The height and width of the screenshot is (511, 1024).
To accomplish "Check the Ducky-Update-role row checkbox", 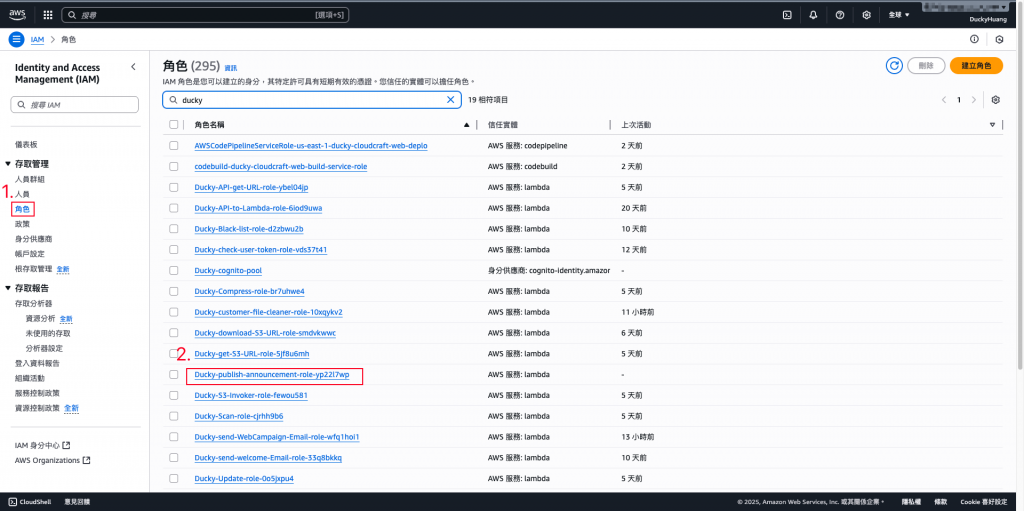I will (174, 478).
